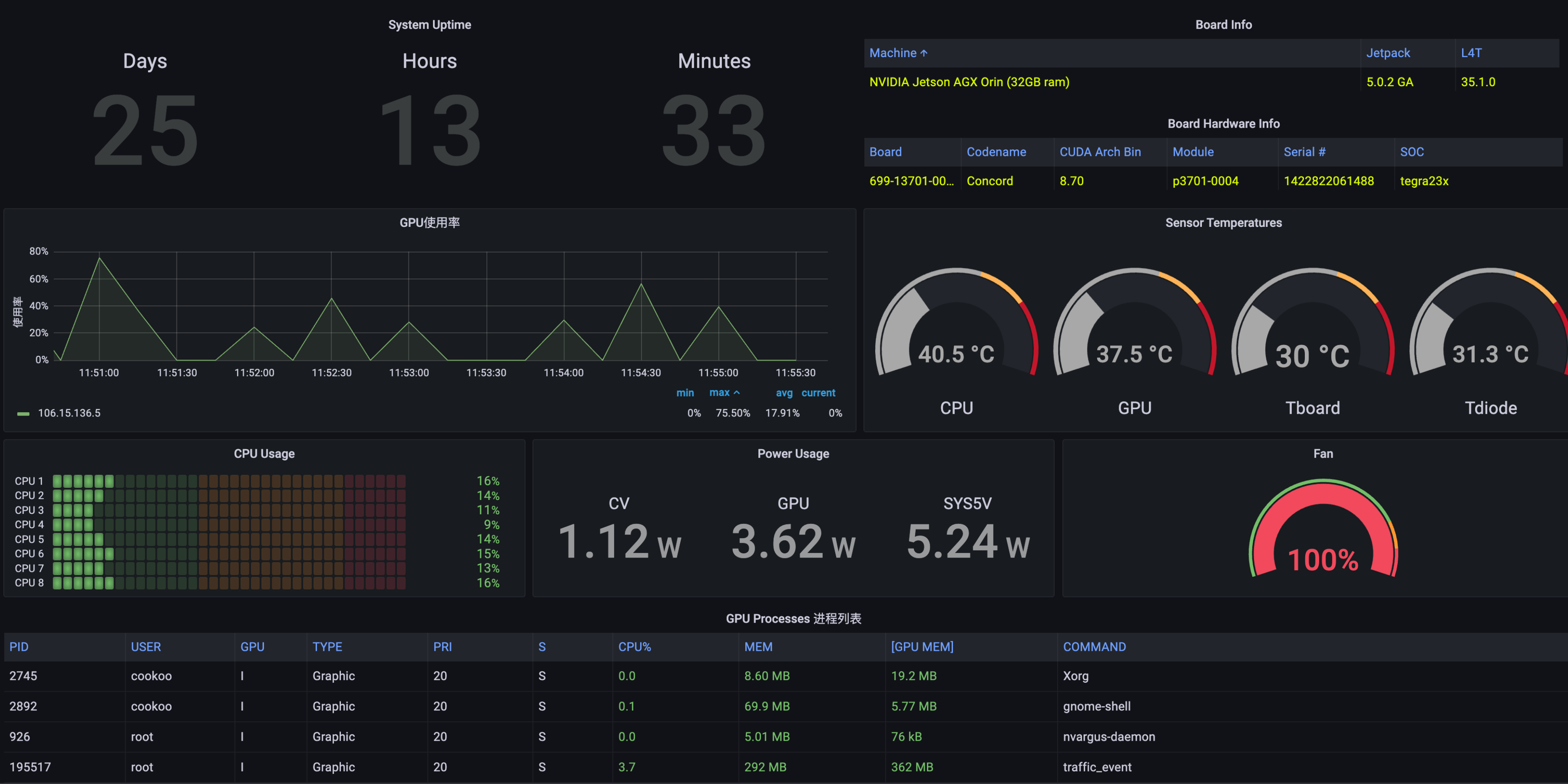Sort GPU Processes by the MEM column

tap(758, 647)
